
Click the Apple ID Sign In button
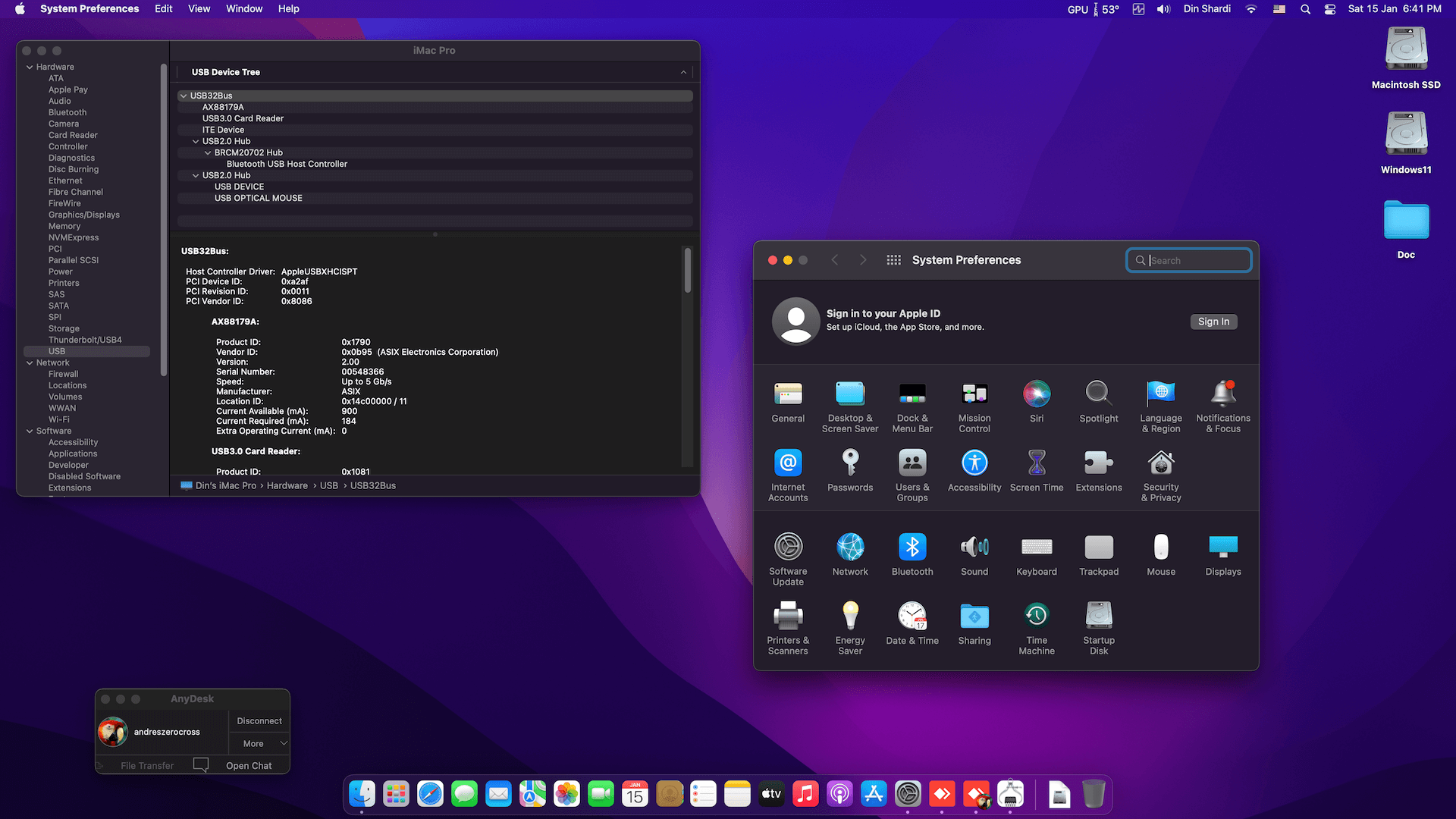[x=1213, y=322]
